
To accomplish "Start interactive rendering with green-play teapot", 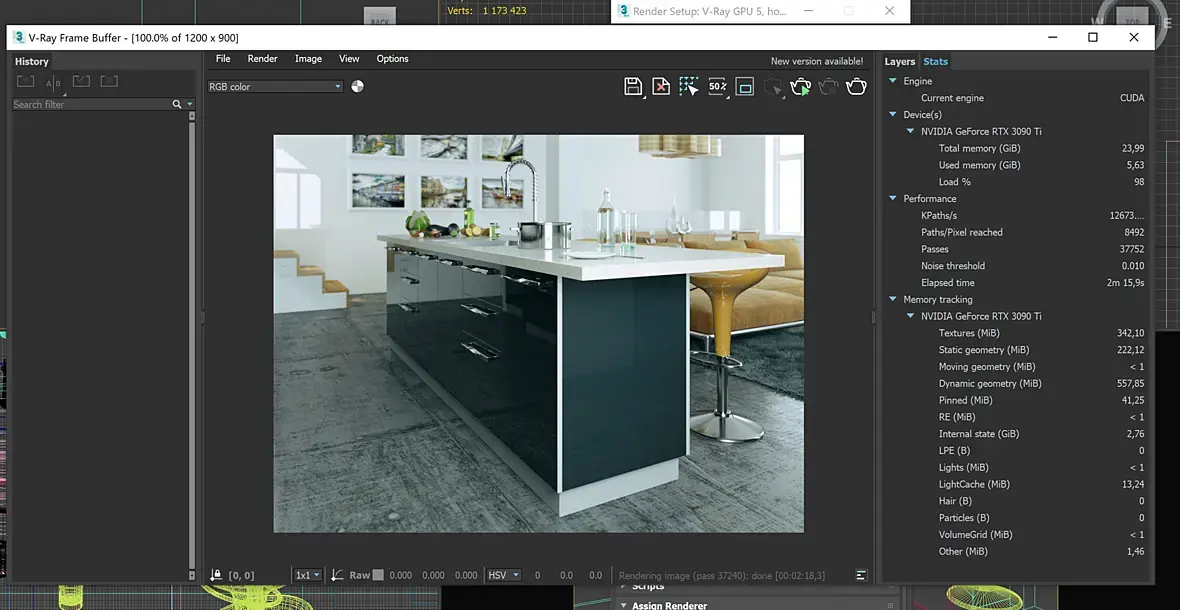I will [x=800, y=87].
